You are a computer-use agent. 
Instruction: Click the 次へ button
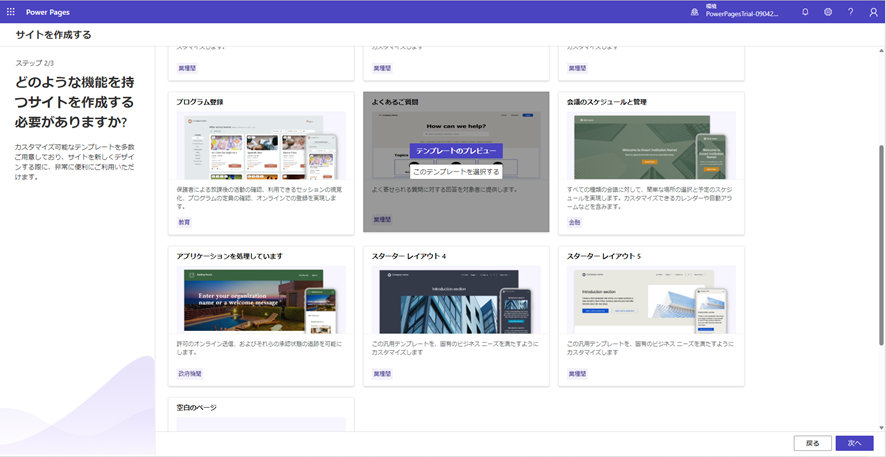click(x=854, y=443)
